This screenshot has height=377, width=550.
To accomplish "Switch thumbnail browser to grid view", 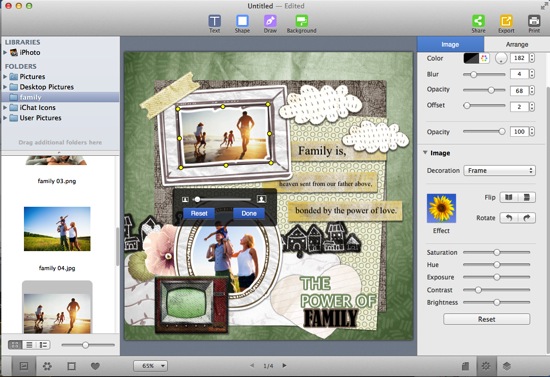I will 15,345.
